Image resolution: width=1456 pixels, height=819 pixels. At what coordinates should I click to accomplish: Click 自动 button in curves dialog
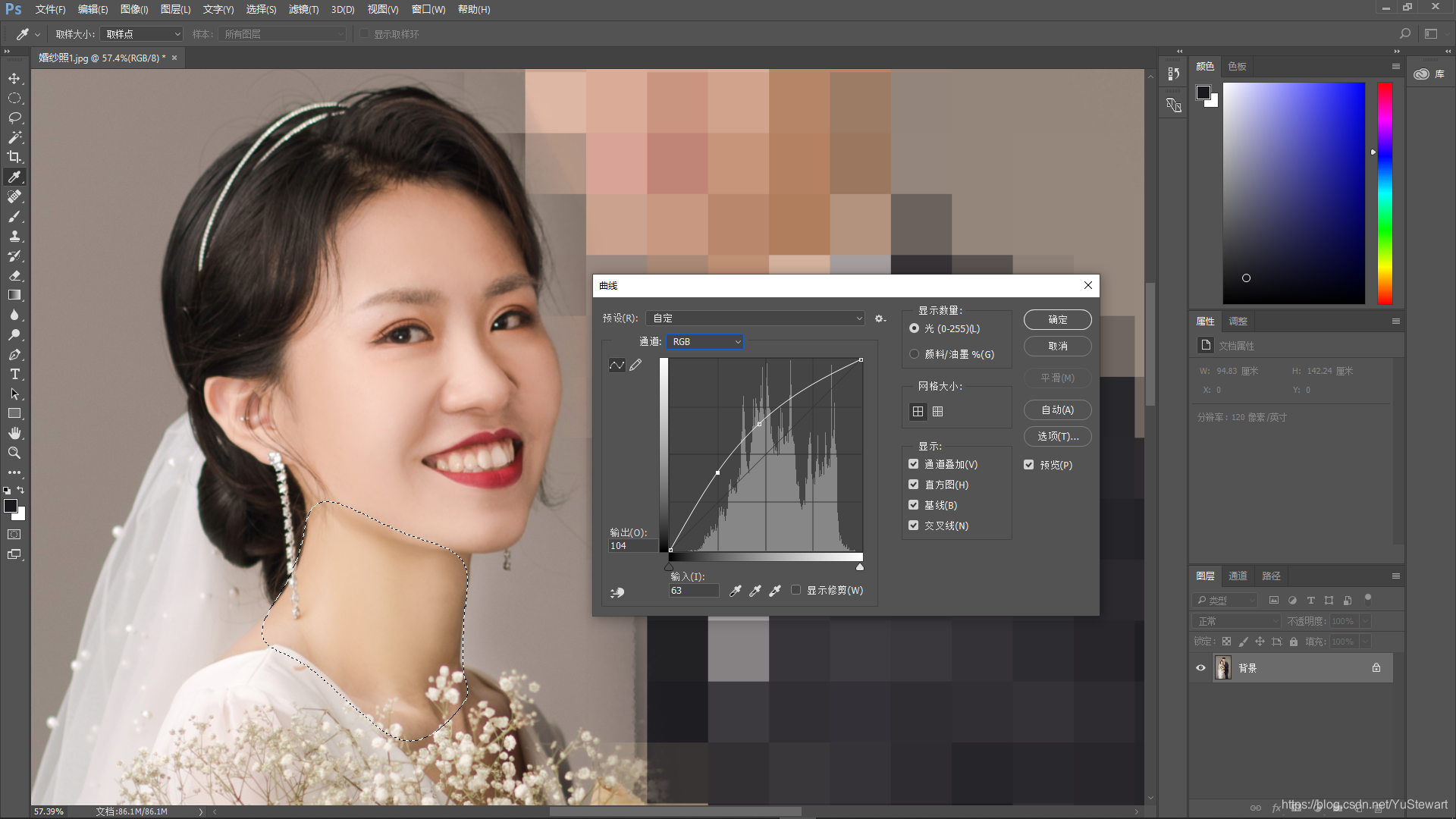coord(1057,409)
